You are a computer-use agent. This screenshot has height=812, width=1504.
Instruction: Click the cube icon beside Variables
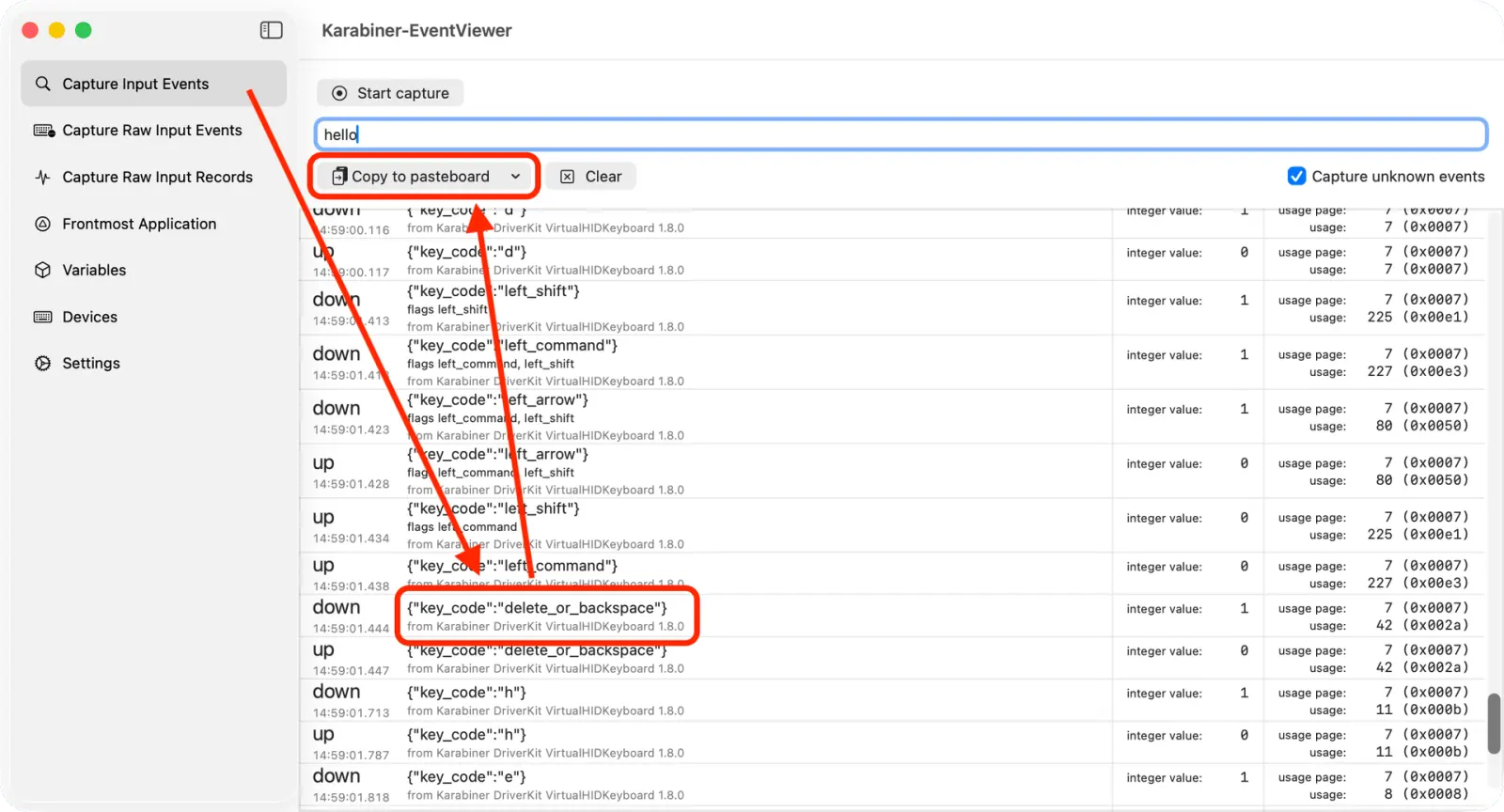coord(42,270)
